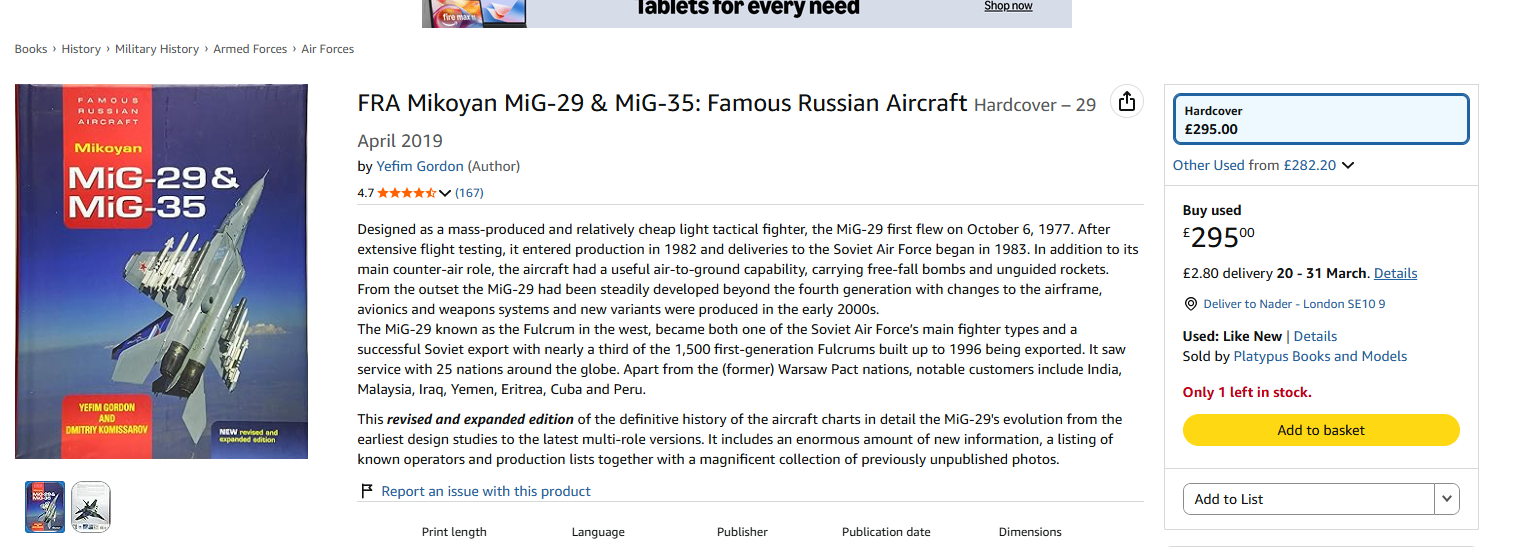Expand the rating breakdown chevron

pyautogui.click(x=446, y=193)
